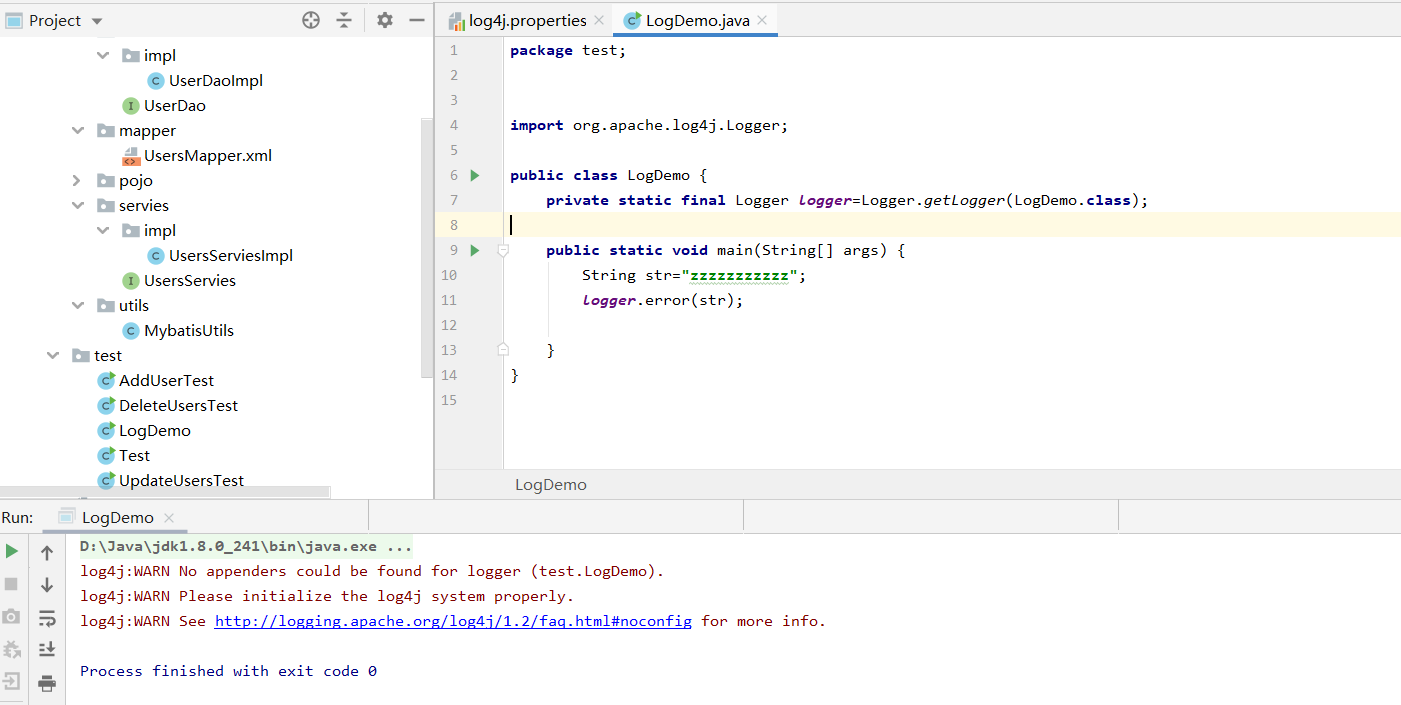Click 'Process finished with exit code 0' text
The image size is (1401, 705).
coord(228,671)
